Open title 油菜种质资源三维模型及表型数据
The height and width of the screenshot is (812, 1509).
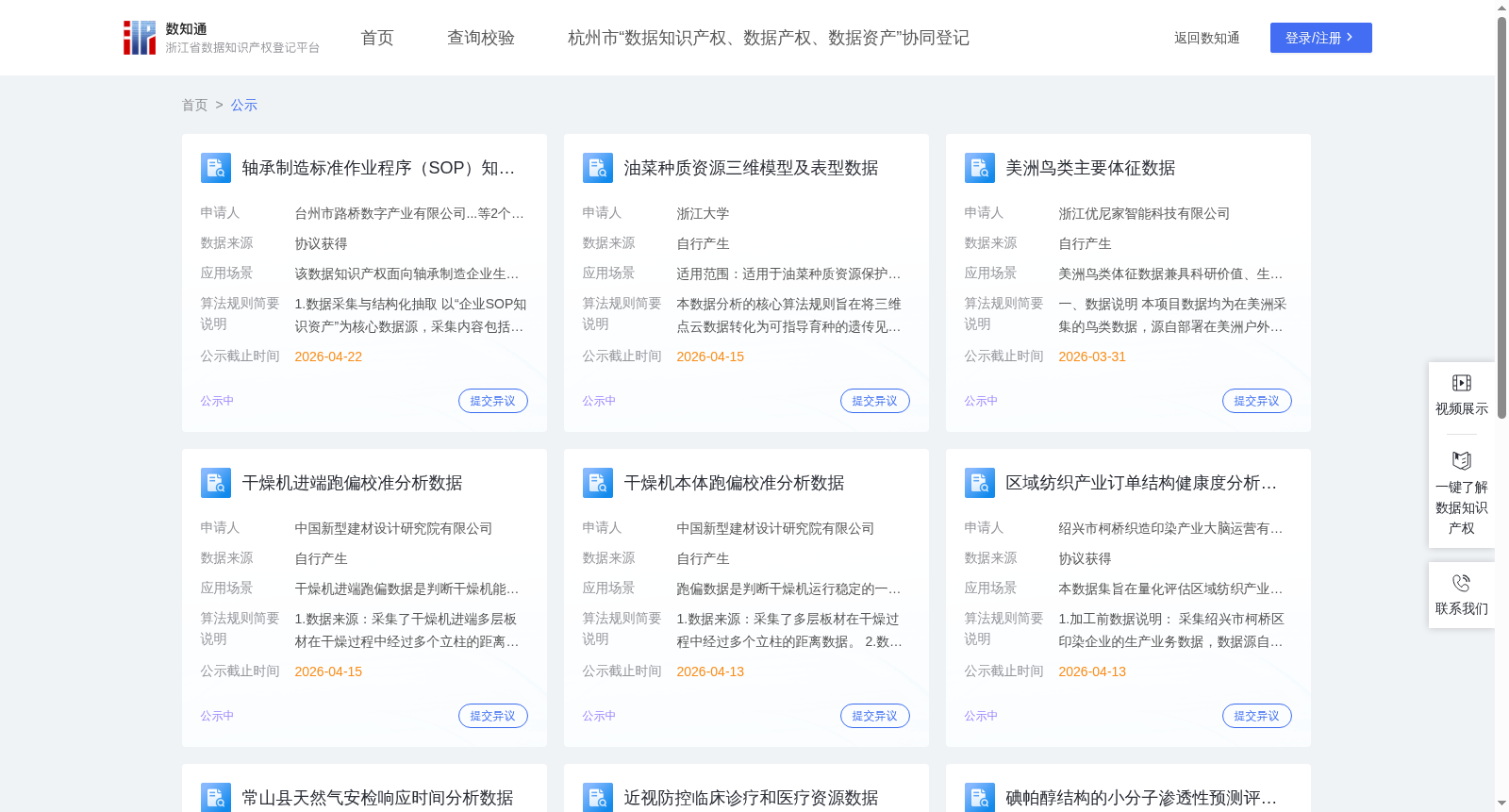click(751, 168)
